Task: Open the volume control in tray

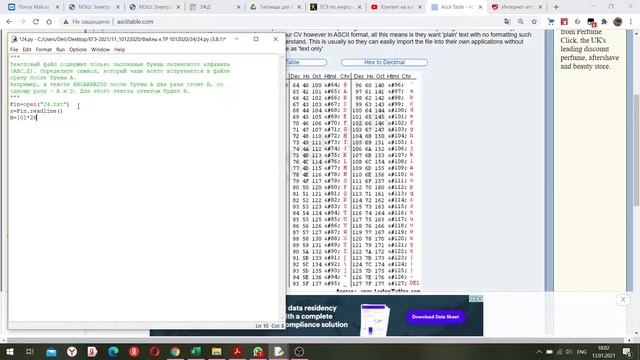Action: tap(569, 351)
